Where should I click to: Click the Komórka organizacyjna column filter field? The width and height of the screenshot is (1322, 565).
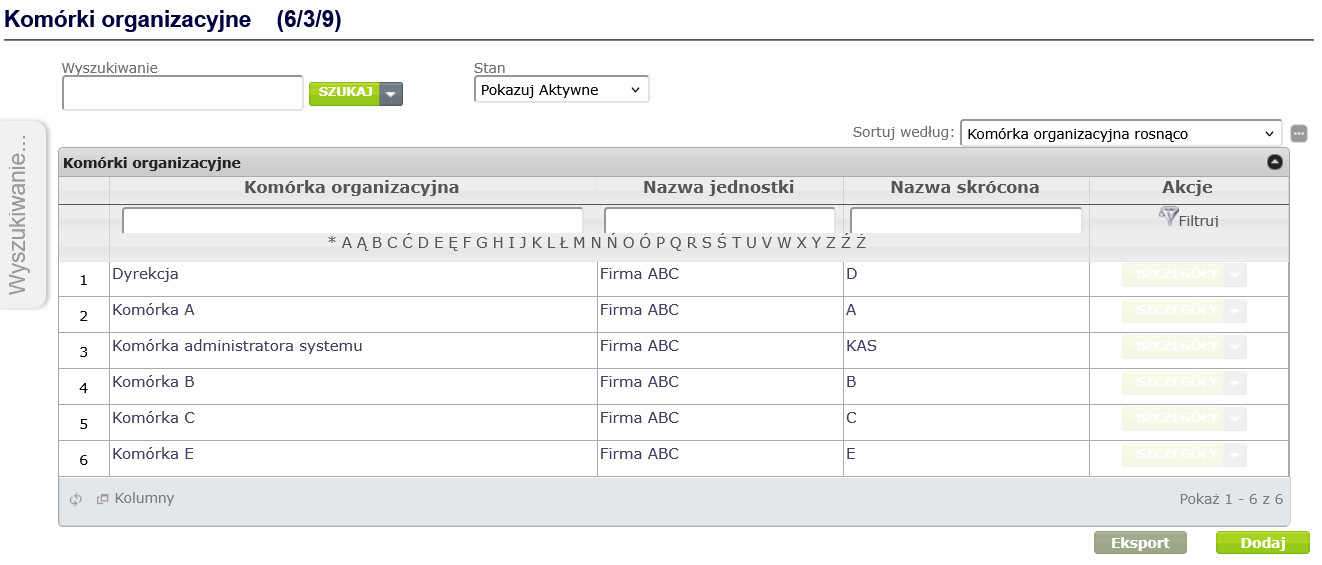point(352,219)
